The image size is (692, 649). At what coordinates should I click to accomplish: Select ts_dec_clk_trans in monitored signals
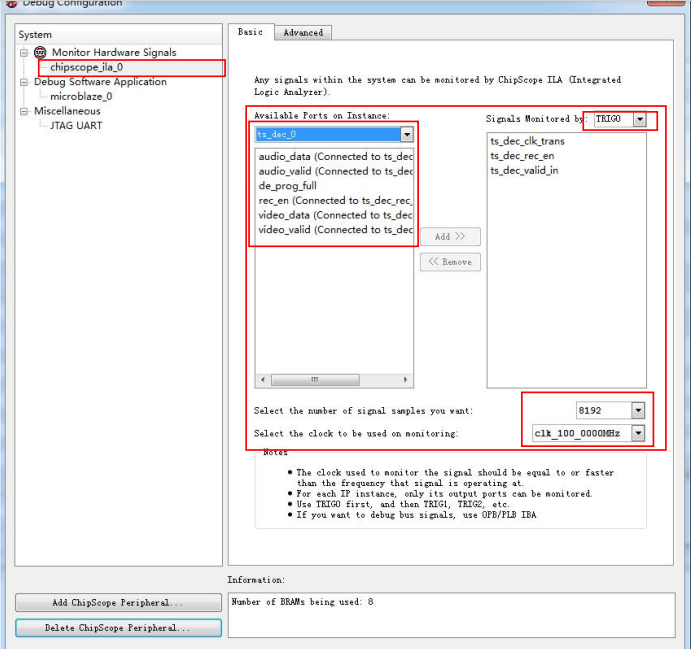point(527,142)
